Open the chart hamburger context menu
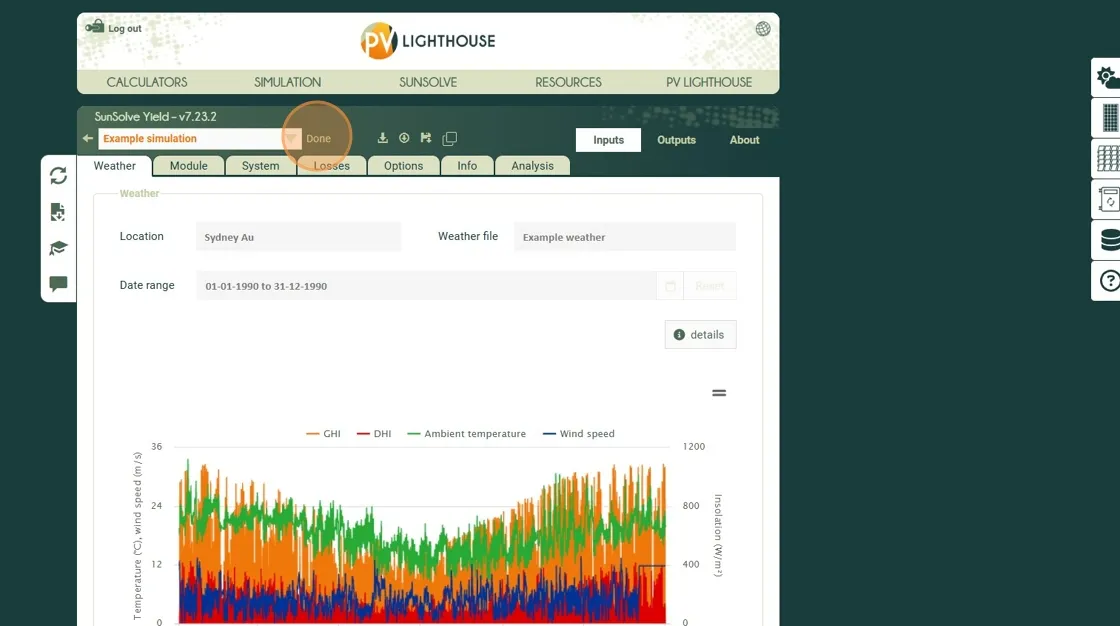The height and width of the screenshot is (626, 1120). pos(719,393)
